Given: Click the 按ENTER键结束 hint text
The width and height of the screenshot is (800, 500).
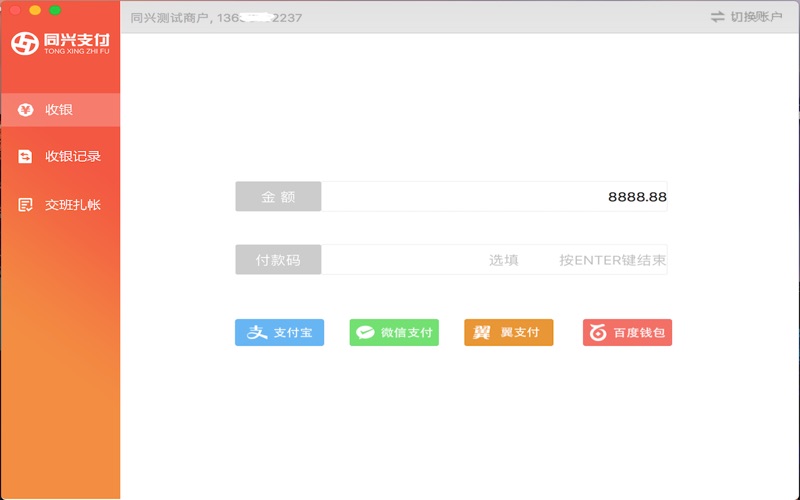Looking at the screenshot, I should (612, 260).
